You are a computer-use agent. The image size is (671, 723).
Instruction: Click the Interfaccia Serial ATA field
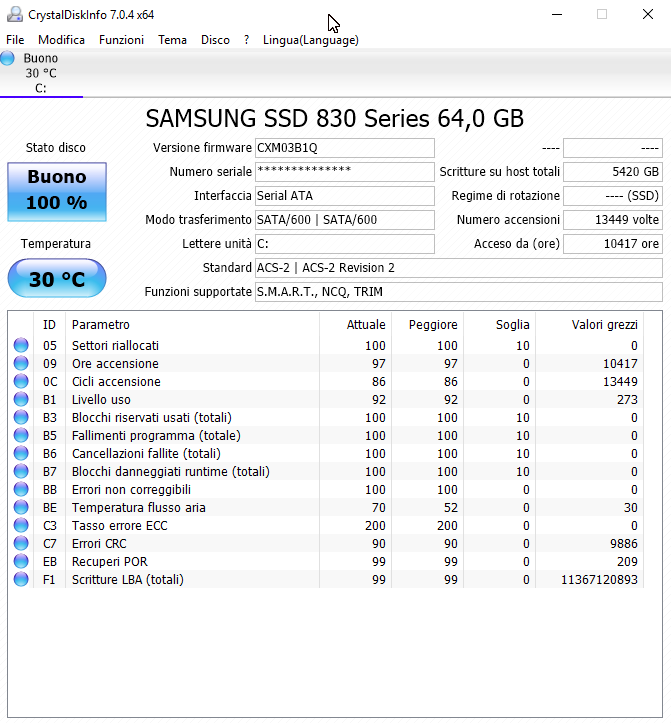344,196
